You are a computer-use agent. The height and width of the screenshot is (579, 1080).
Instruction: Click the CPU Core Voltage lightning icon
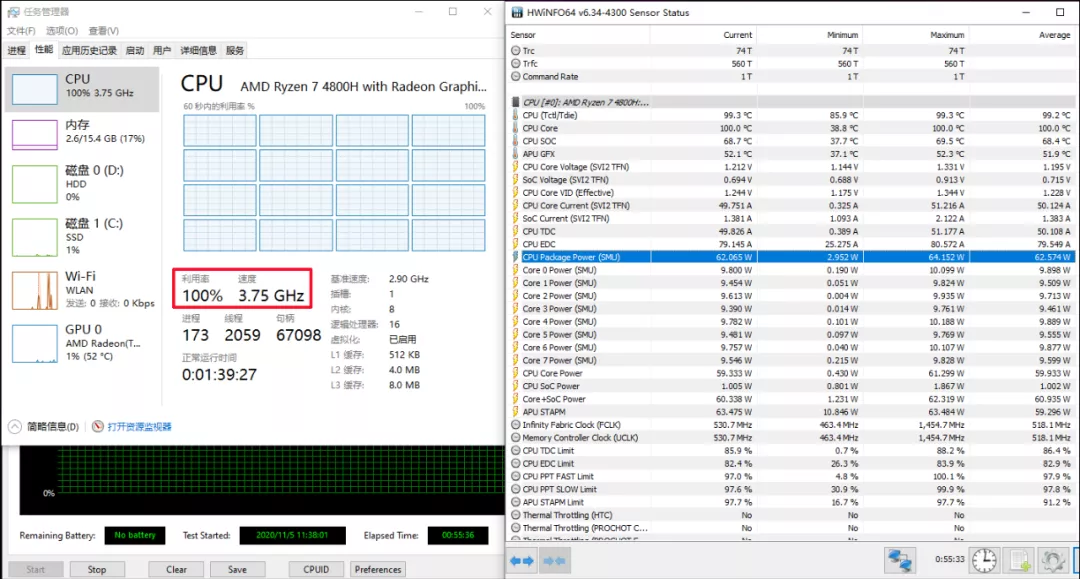[x=515, y=167]
